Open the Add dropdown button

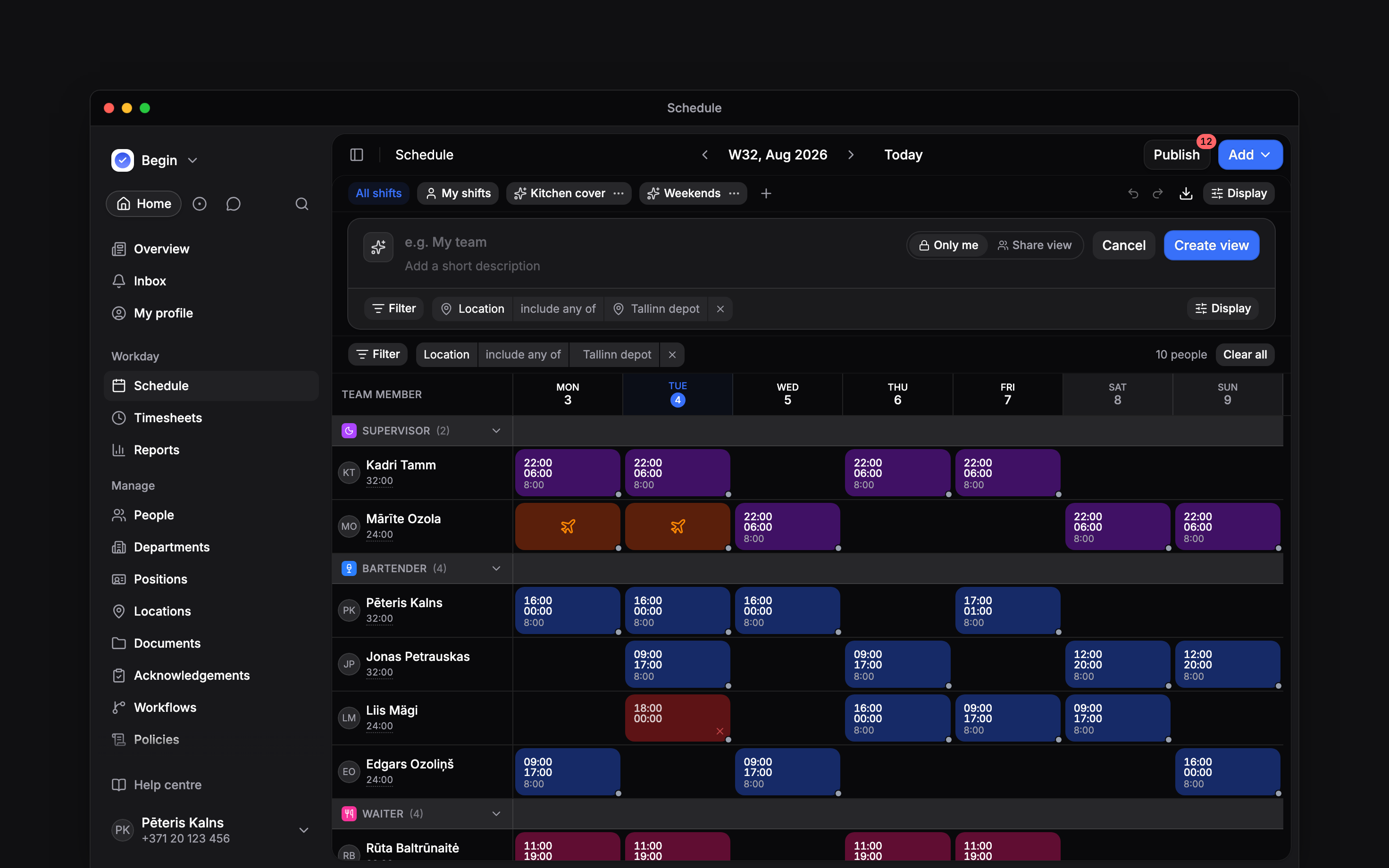pyautogui.click(x=1250, y=155)
